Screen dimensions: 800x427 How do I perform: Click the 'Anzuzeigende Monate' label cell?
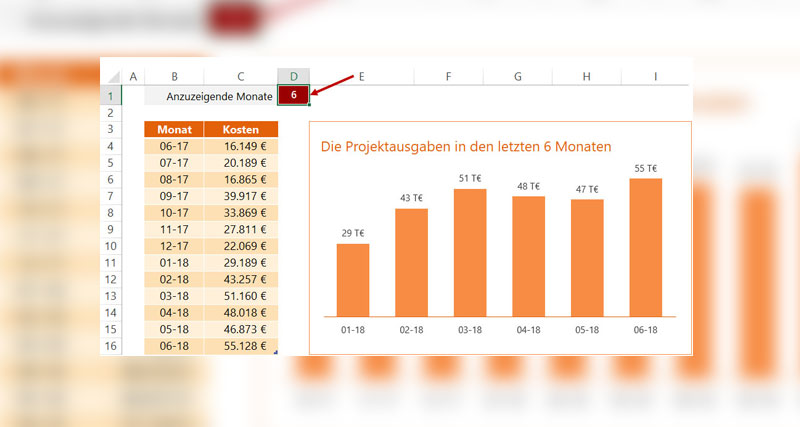210,95
